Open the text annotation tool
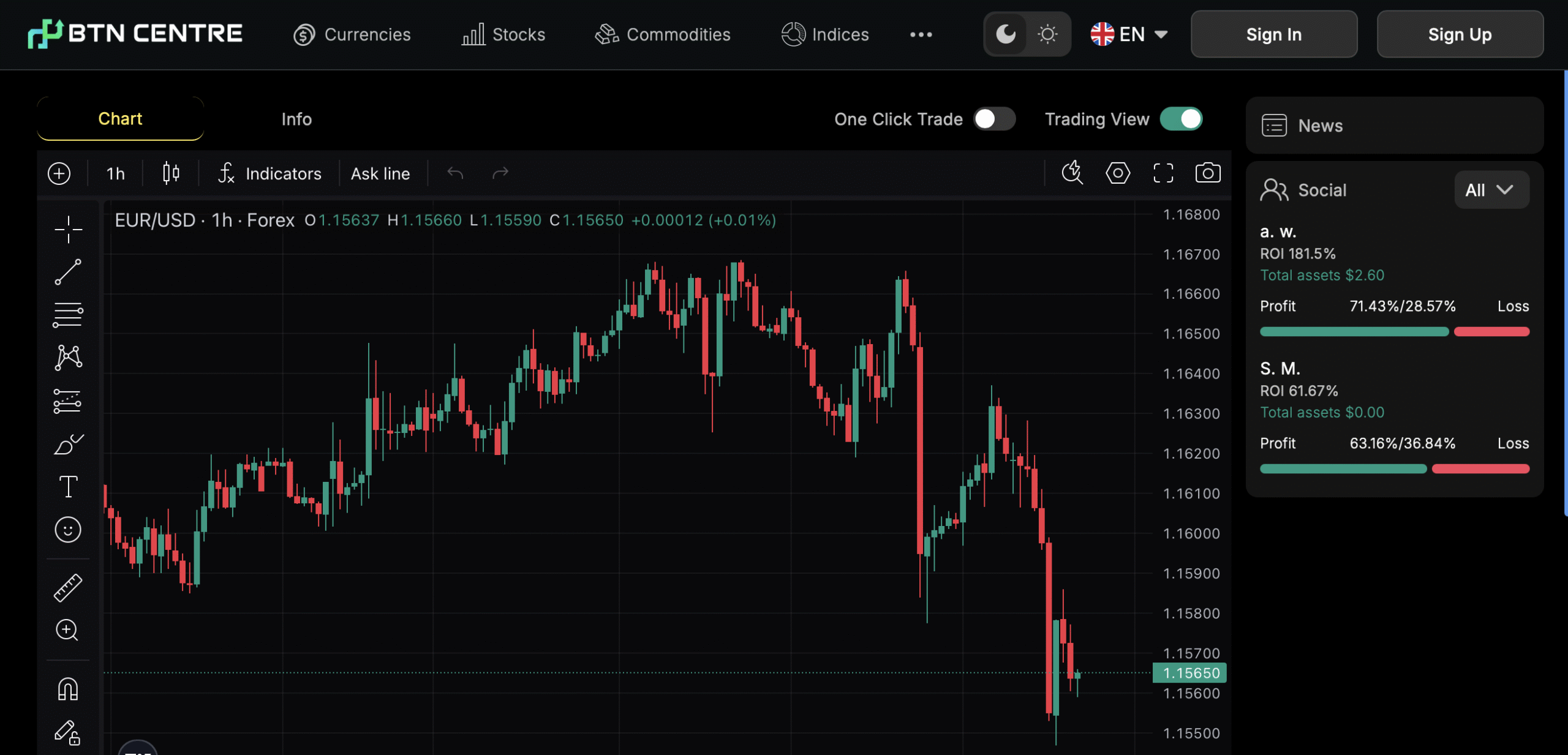This screenshot has width=1568, height=755. [67, 486]
